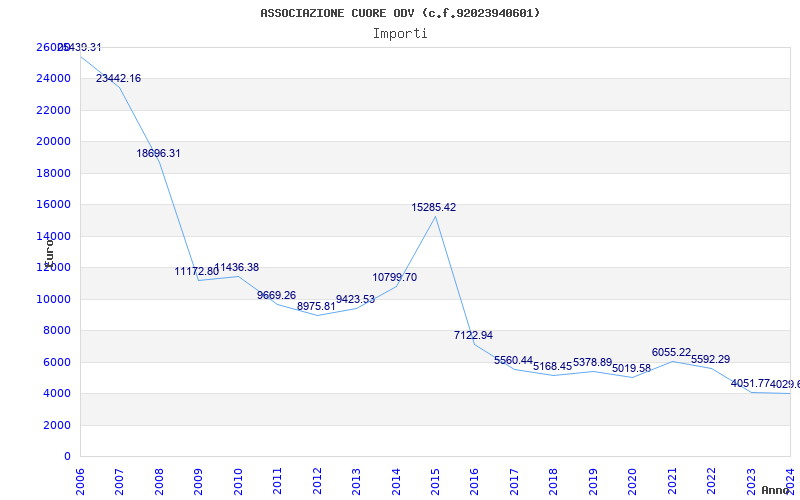Click the 24000 y-axis tick label
This screenshot has height=500, width=800.
click(54, 79)
